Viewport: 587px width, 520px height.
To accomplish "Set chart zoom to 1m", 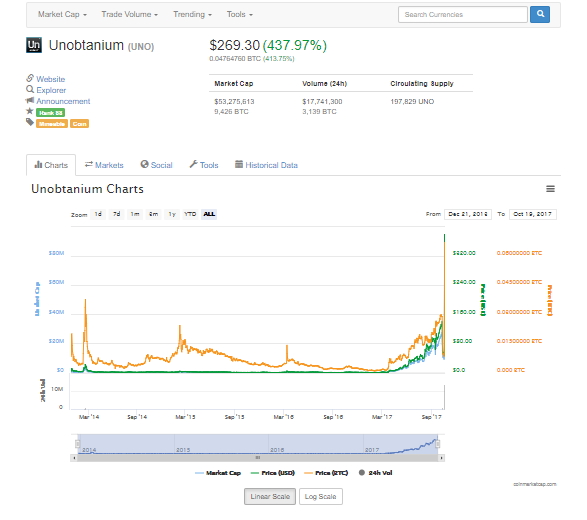I will [x=135, y=214].
